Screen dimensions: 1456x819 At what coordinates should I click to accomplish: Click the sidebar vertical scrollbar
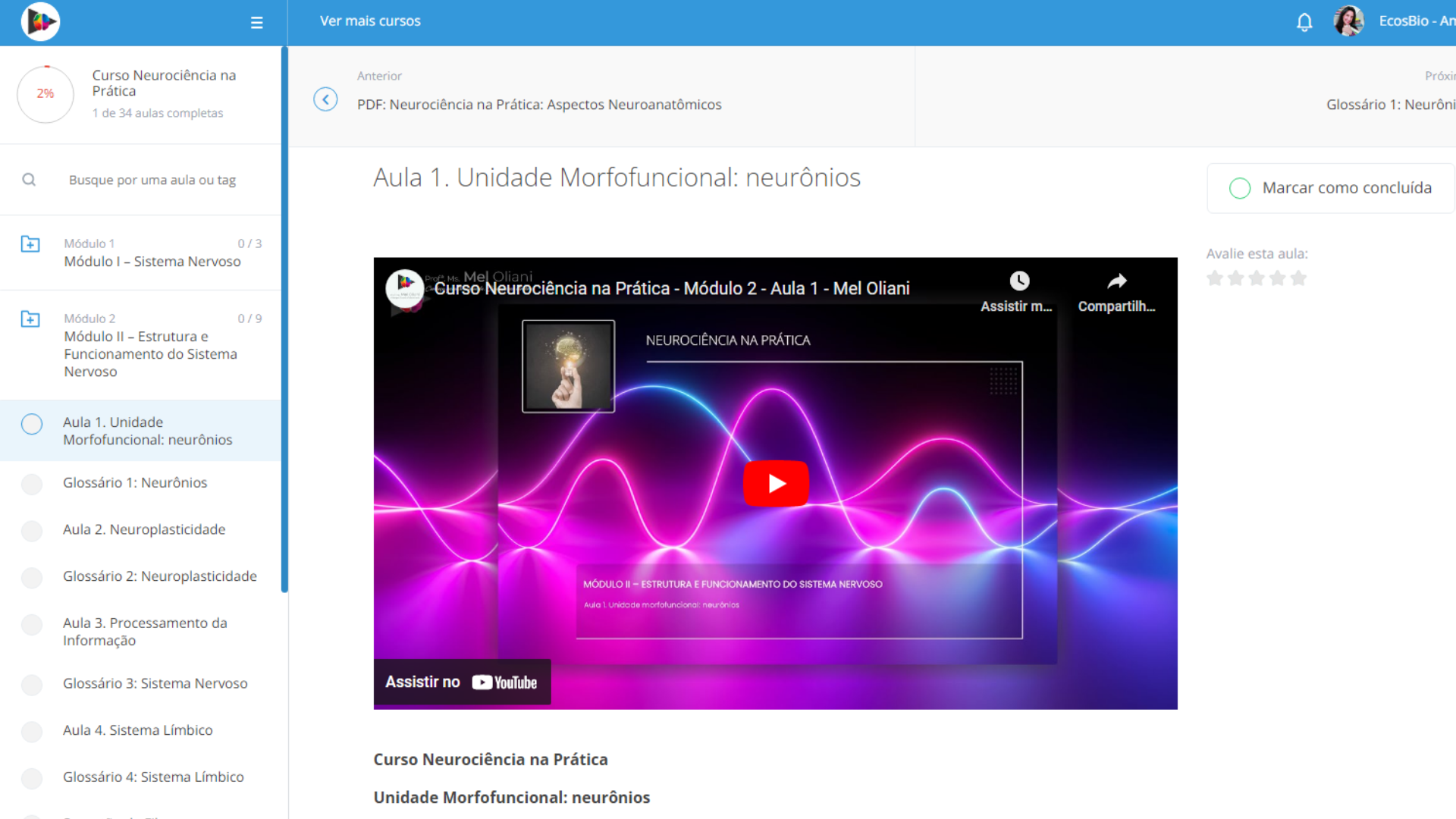click(x=284, y=318)
